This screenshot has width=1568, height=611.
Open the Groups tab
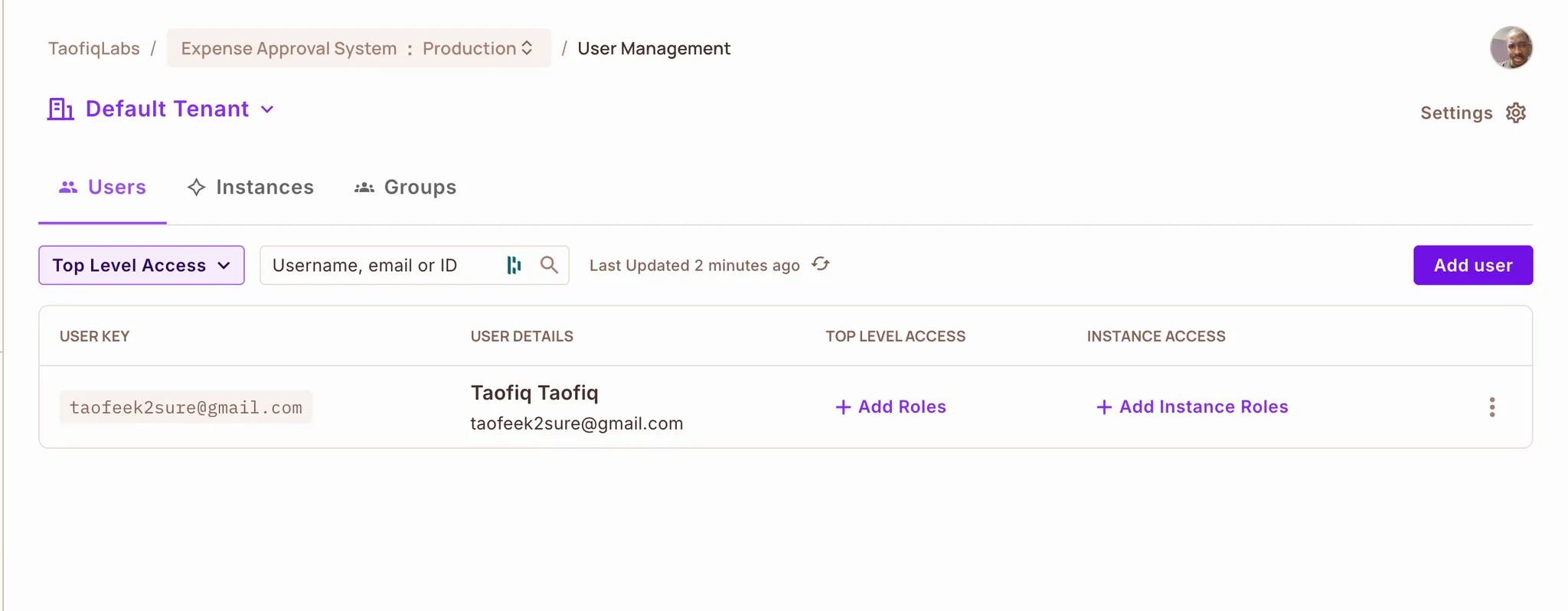tap(405, 188)
